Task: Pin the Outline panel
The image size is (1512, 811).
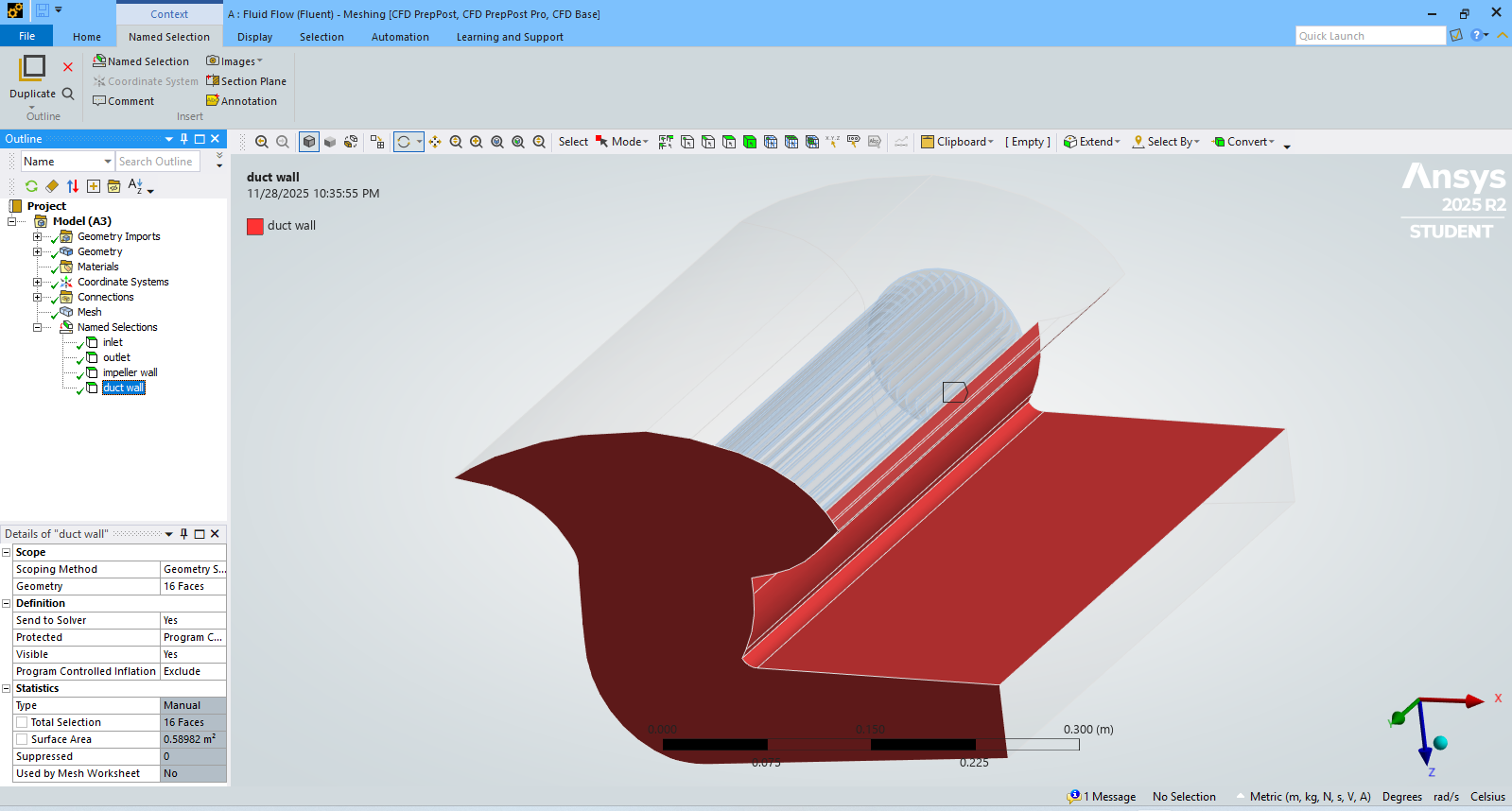Action: tap(184, 139)
